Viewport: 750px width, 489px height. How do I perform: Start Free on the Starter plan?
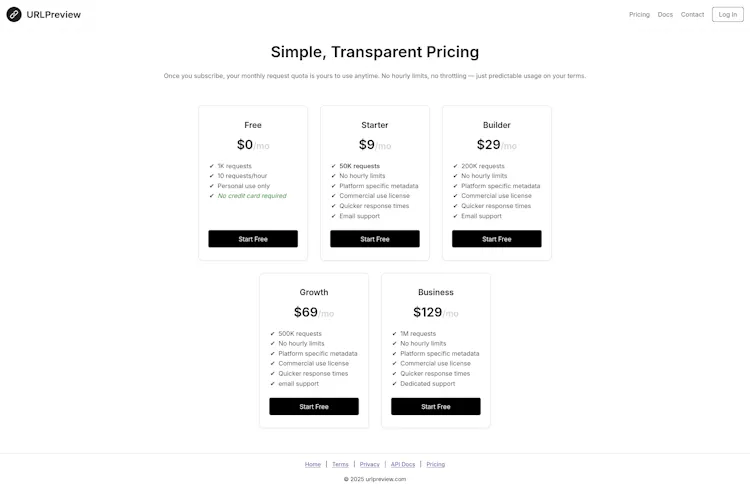coord(375,239)
